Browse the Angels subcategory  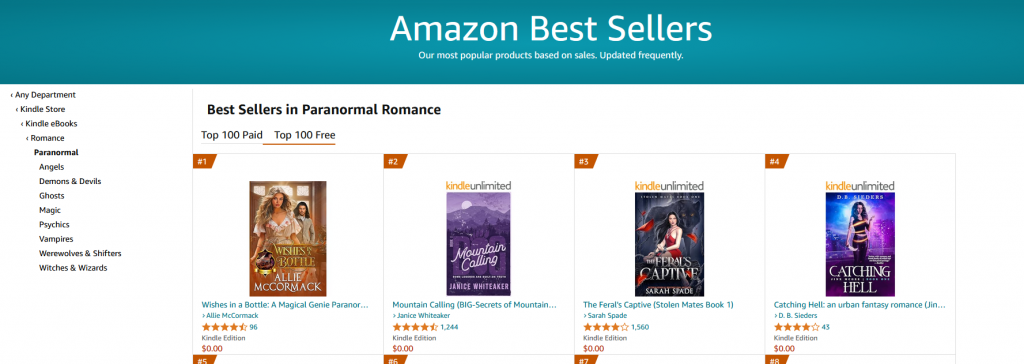coord(52,167)
